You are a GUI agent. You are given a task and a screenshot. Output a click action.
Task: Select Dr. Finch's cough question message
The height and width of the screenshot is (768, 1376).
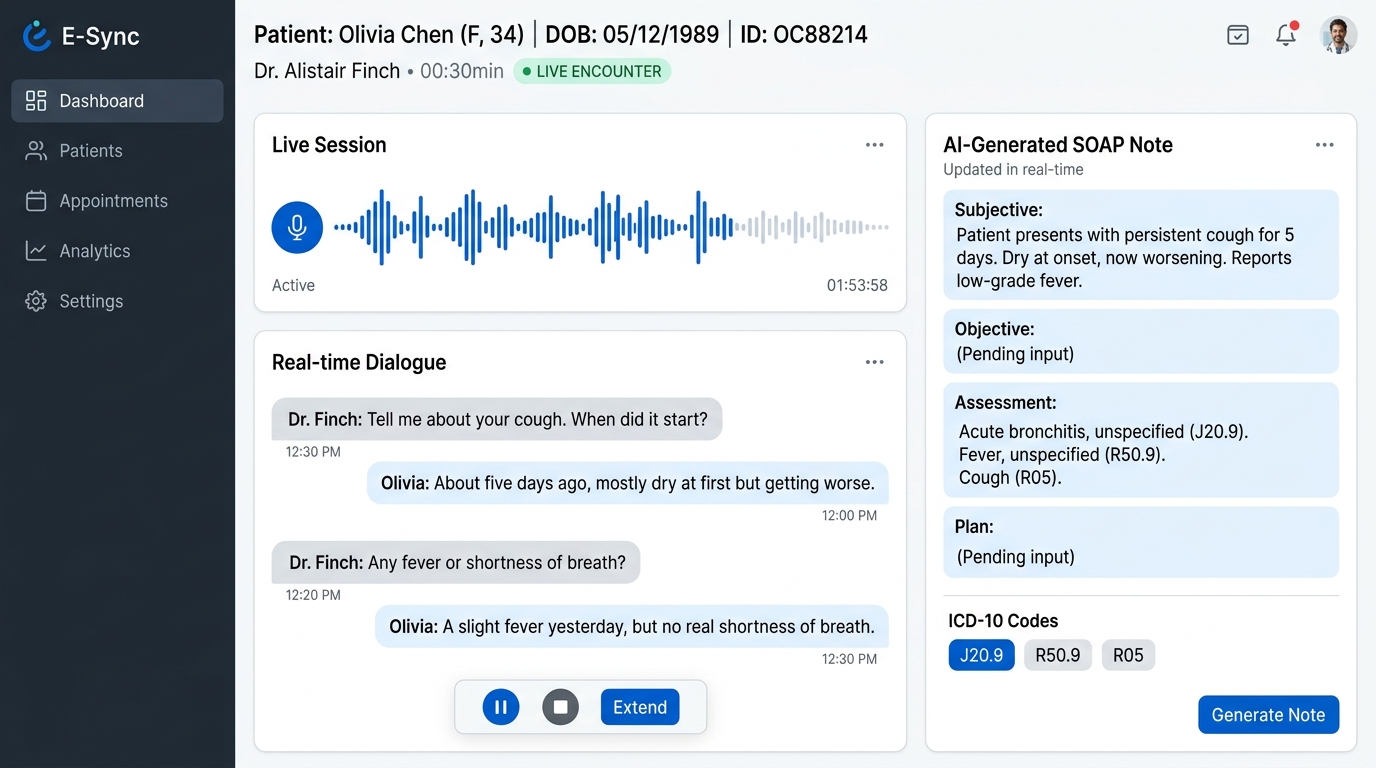coord(497,419)
